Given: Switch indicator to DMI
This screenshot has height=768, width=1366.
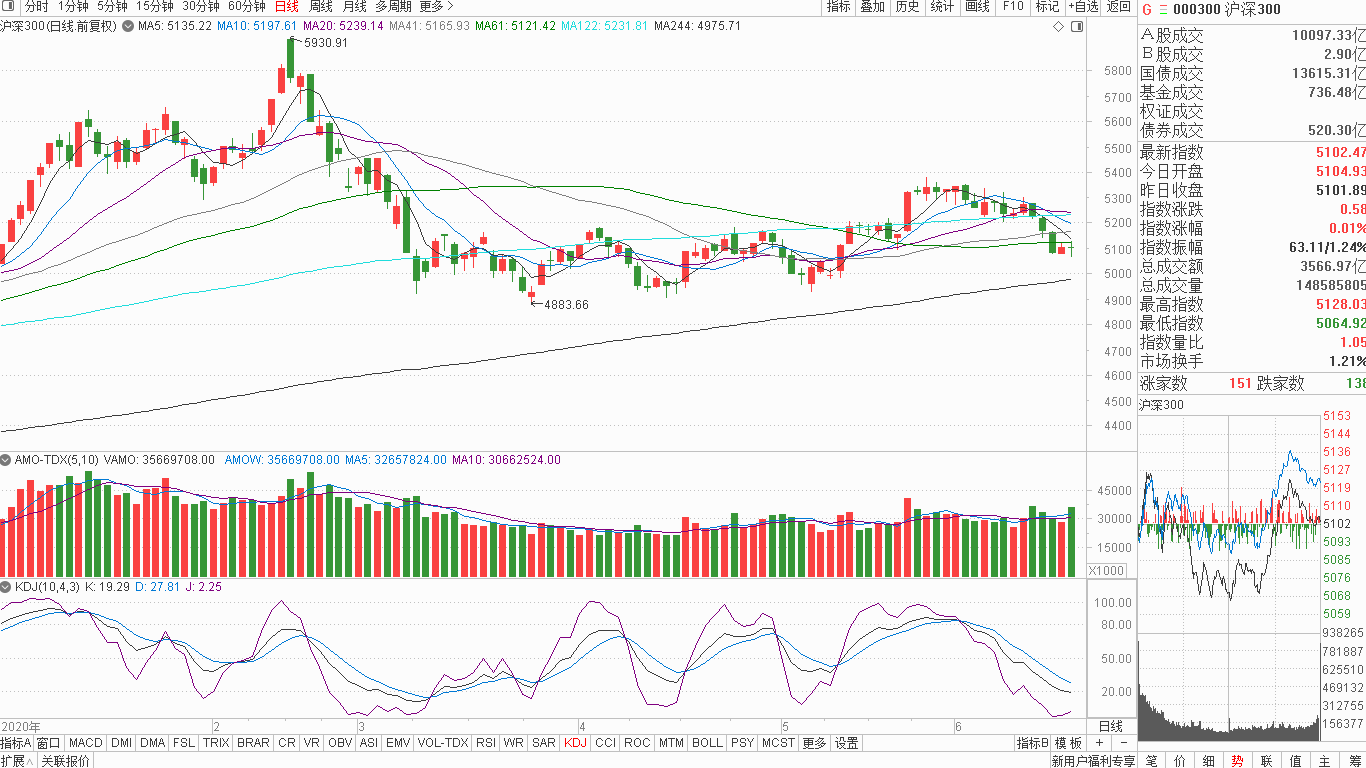Looking at the screenshot, I should coord(121,743).
